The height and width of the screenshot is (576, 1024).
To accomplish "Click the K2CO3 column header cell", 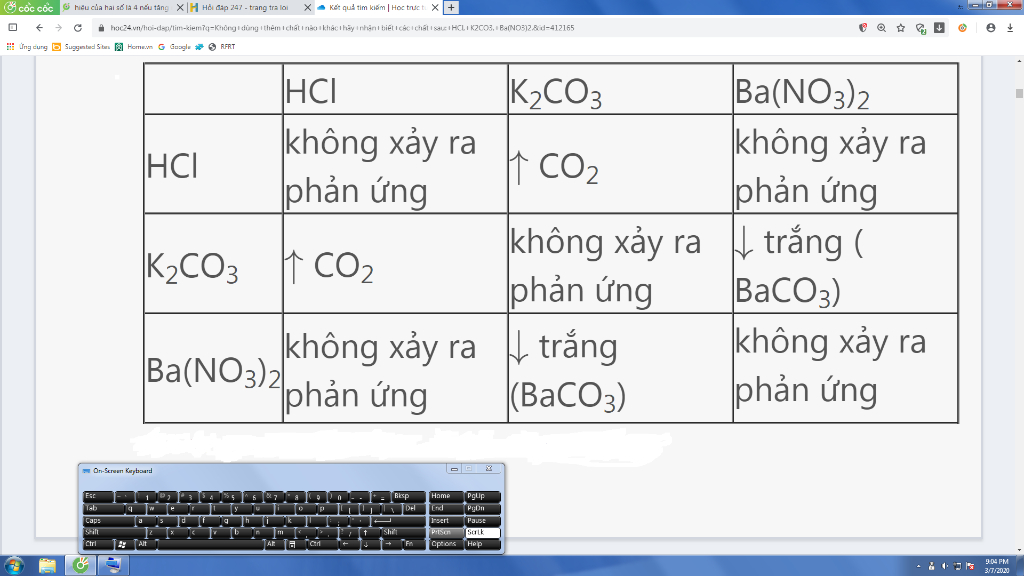I will (620, 89).
